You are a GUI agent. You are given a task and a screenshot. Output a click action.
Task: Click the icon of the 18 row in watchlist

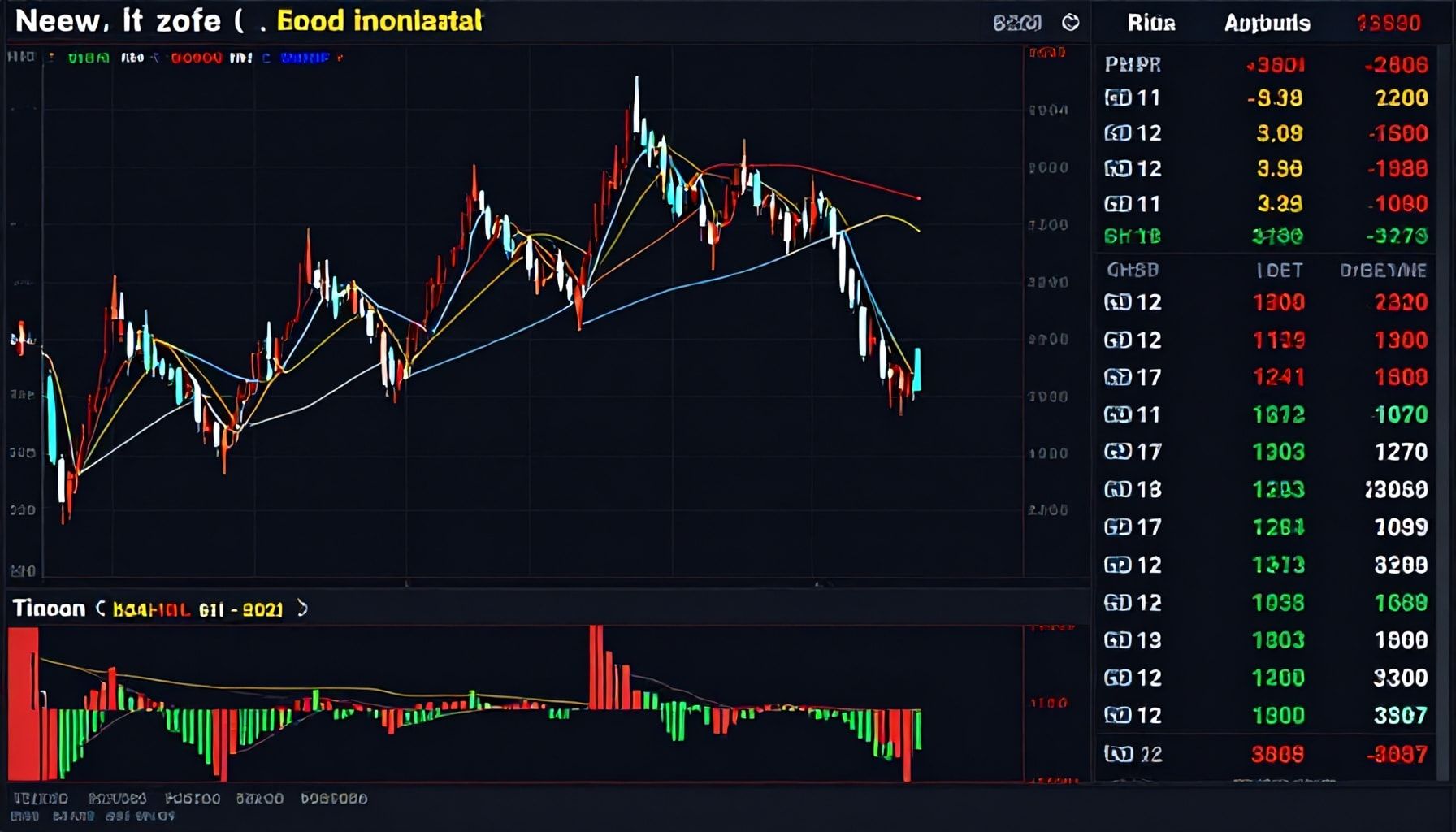[1117, 489]
